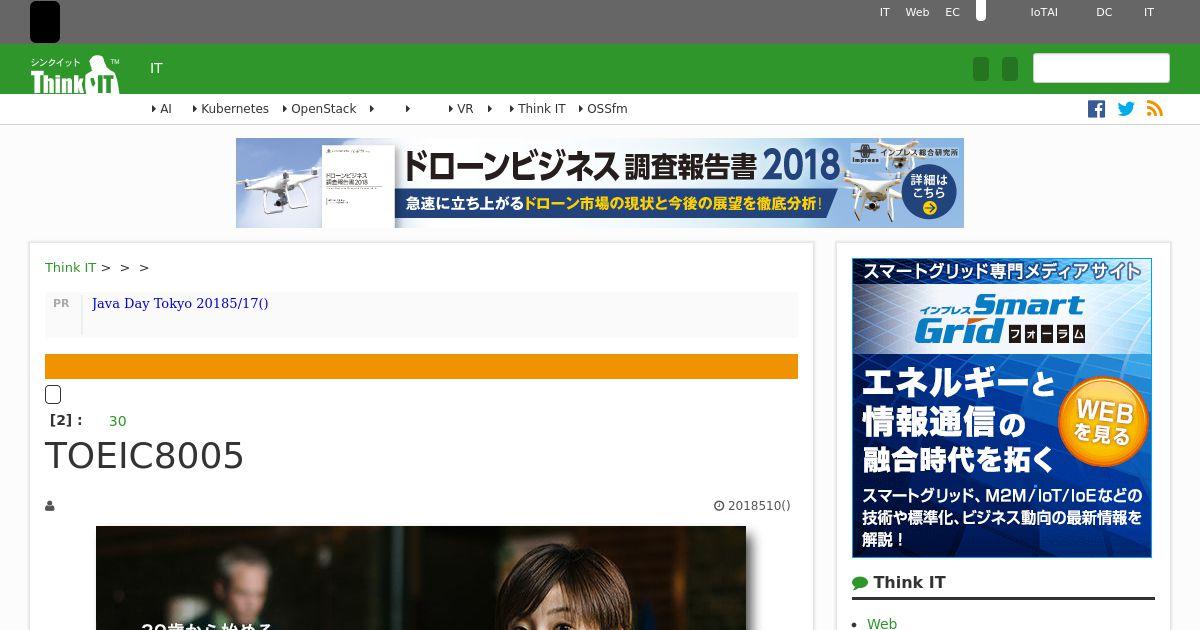Click the Think IT sidebar heading
This screenshot has height=630, width=1200.
909,583
